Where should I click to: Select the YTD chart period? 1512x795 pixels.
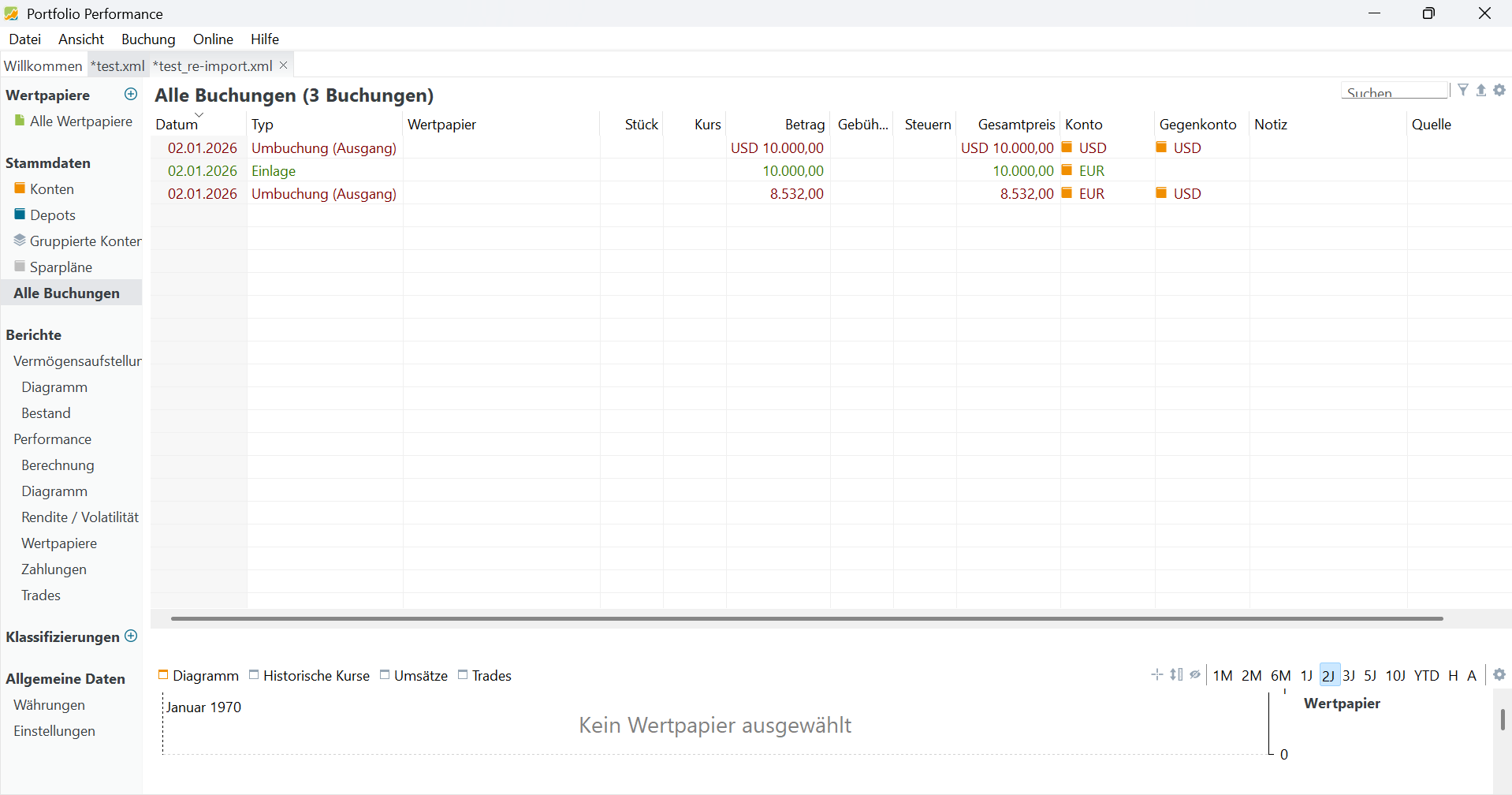point(1426,676)
